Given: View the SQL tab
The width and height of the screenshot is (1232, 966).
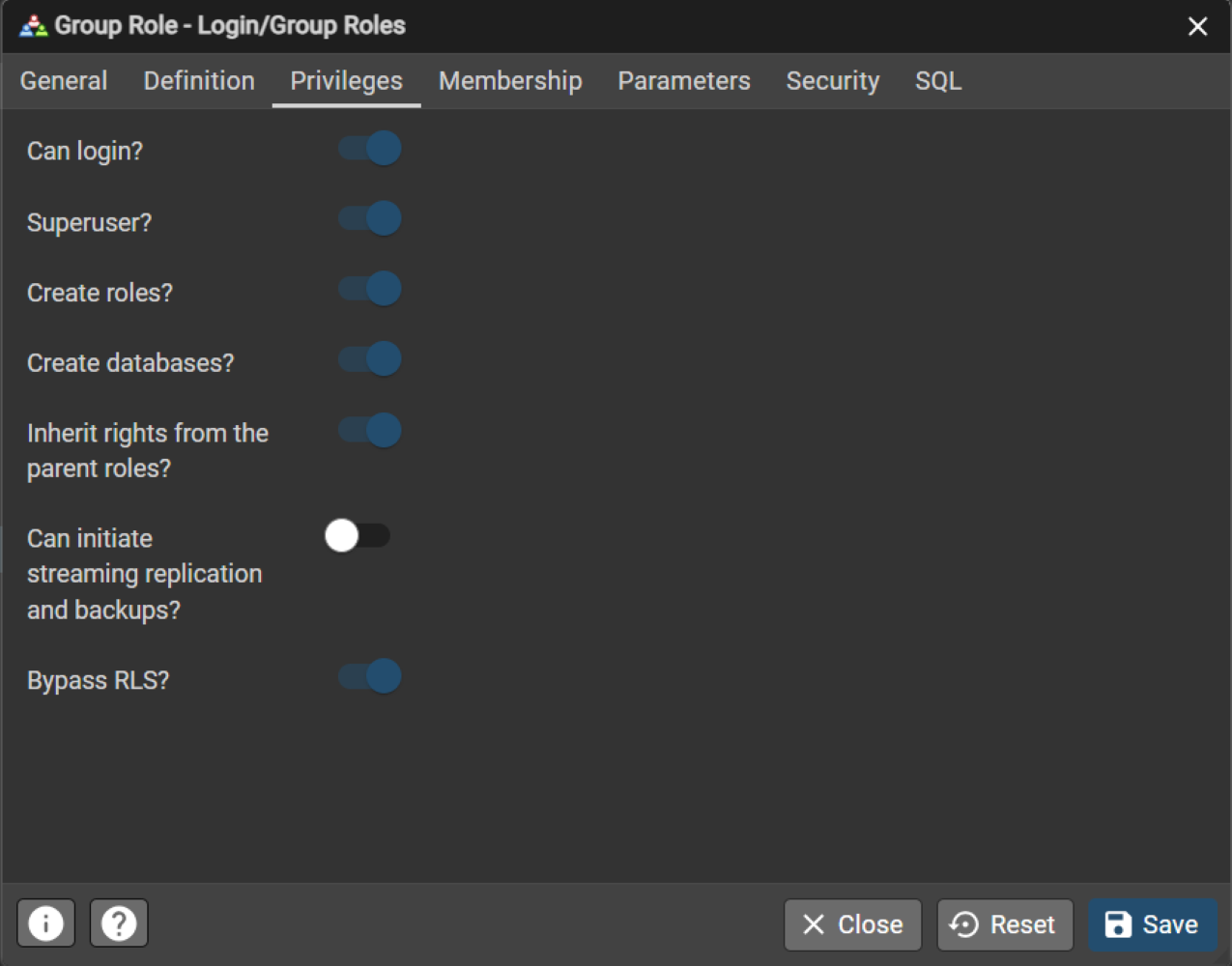Looking at the screenshot, I should [x=938, y=81].
